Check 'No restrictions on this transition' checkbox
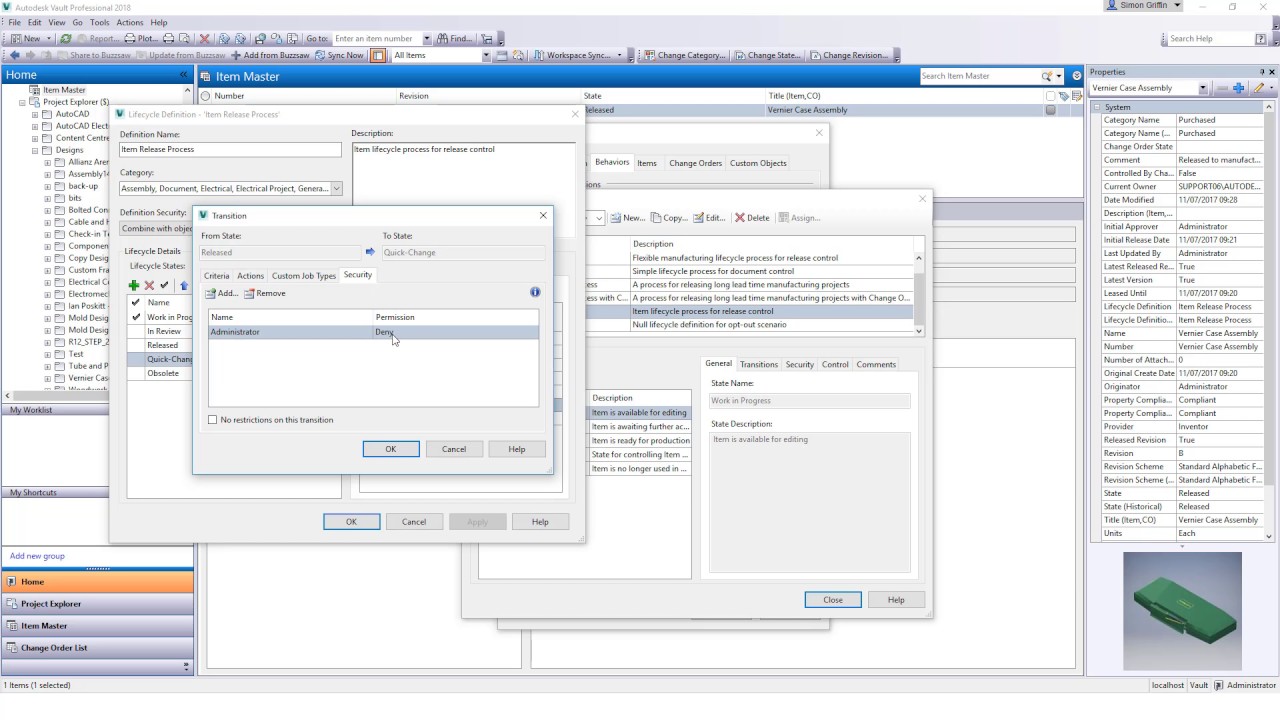 [x=212, y=420]
